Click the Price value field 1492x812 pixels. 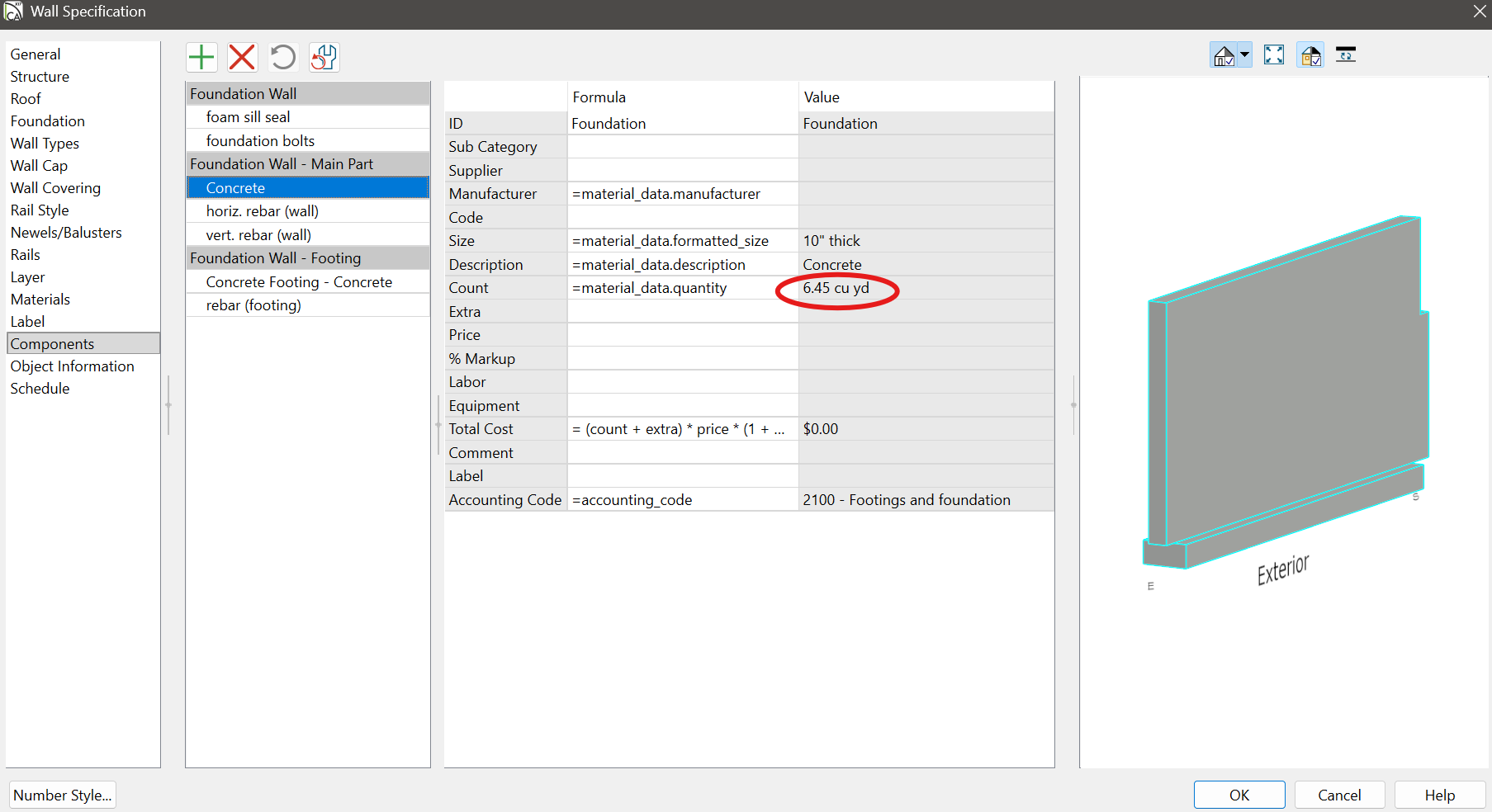[x=925, y=335]
